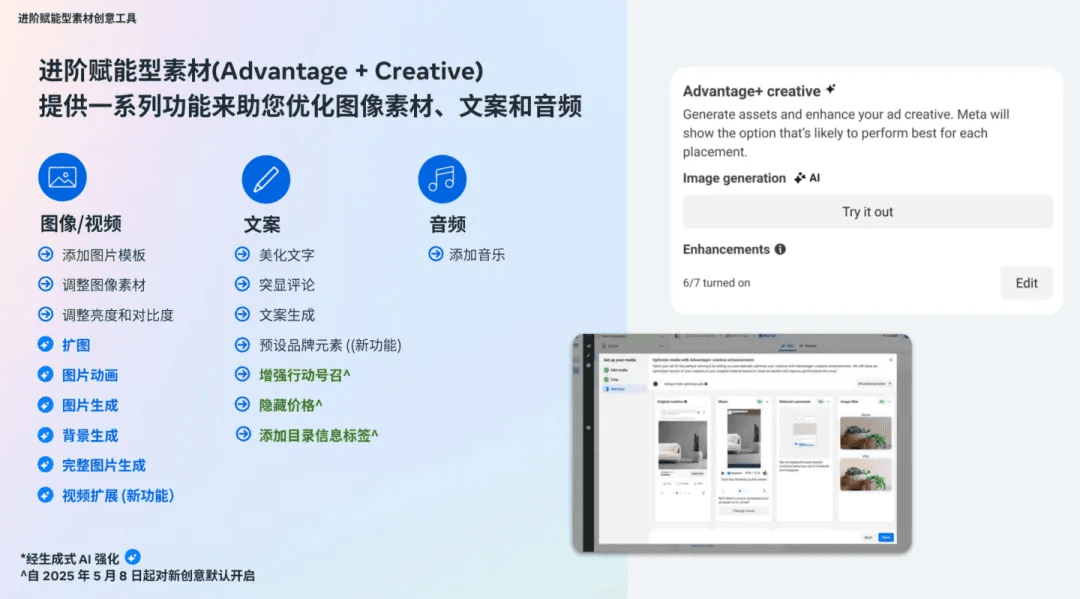Click the AI badge icon next to 经生成式 AI 强化
The height and width of the screenshot is (599, 1080).
tap(132, 557)
